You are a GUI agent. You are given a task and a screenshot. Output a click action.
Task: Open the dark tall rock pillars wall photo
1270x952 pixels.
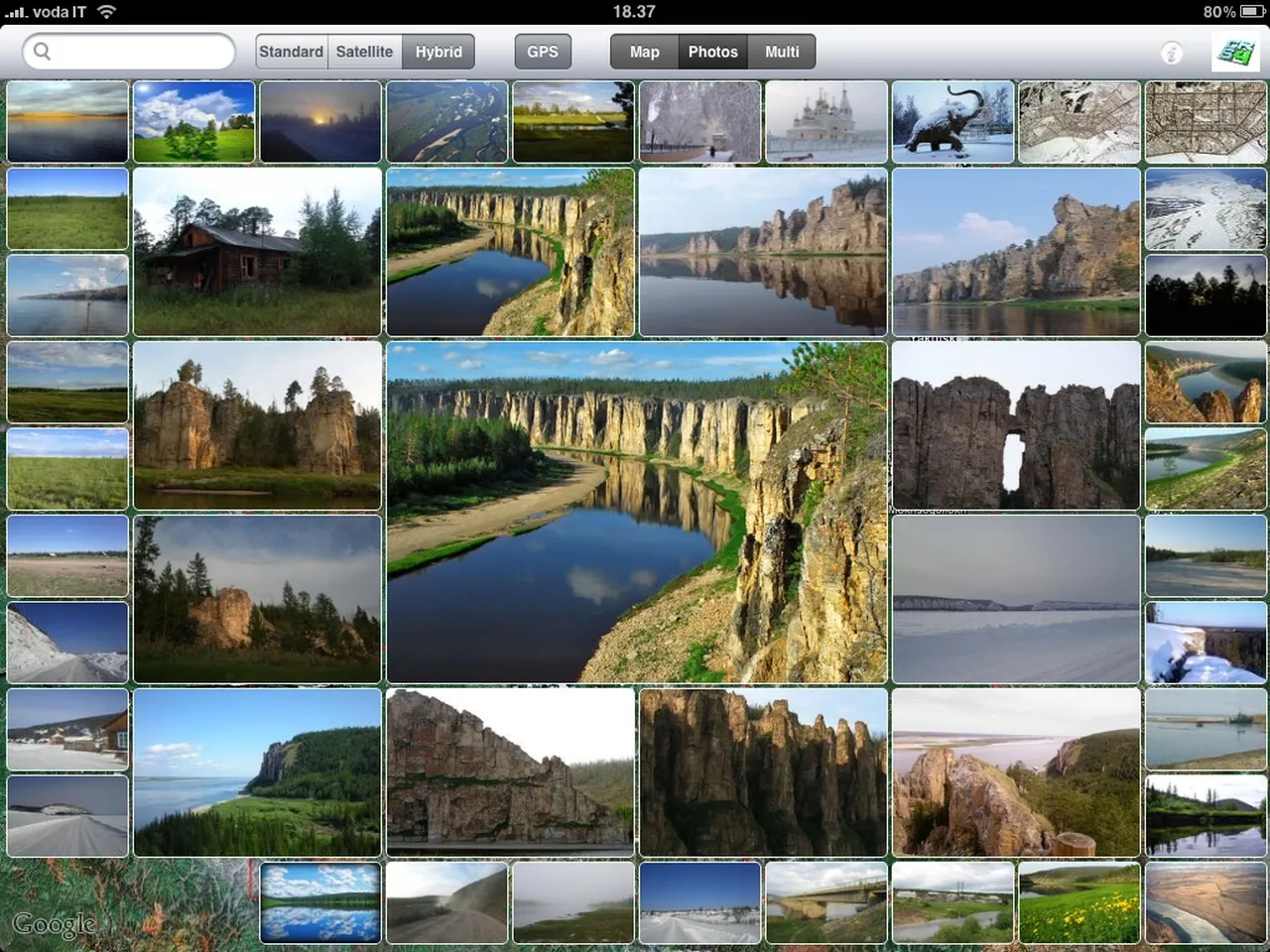763,773
